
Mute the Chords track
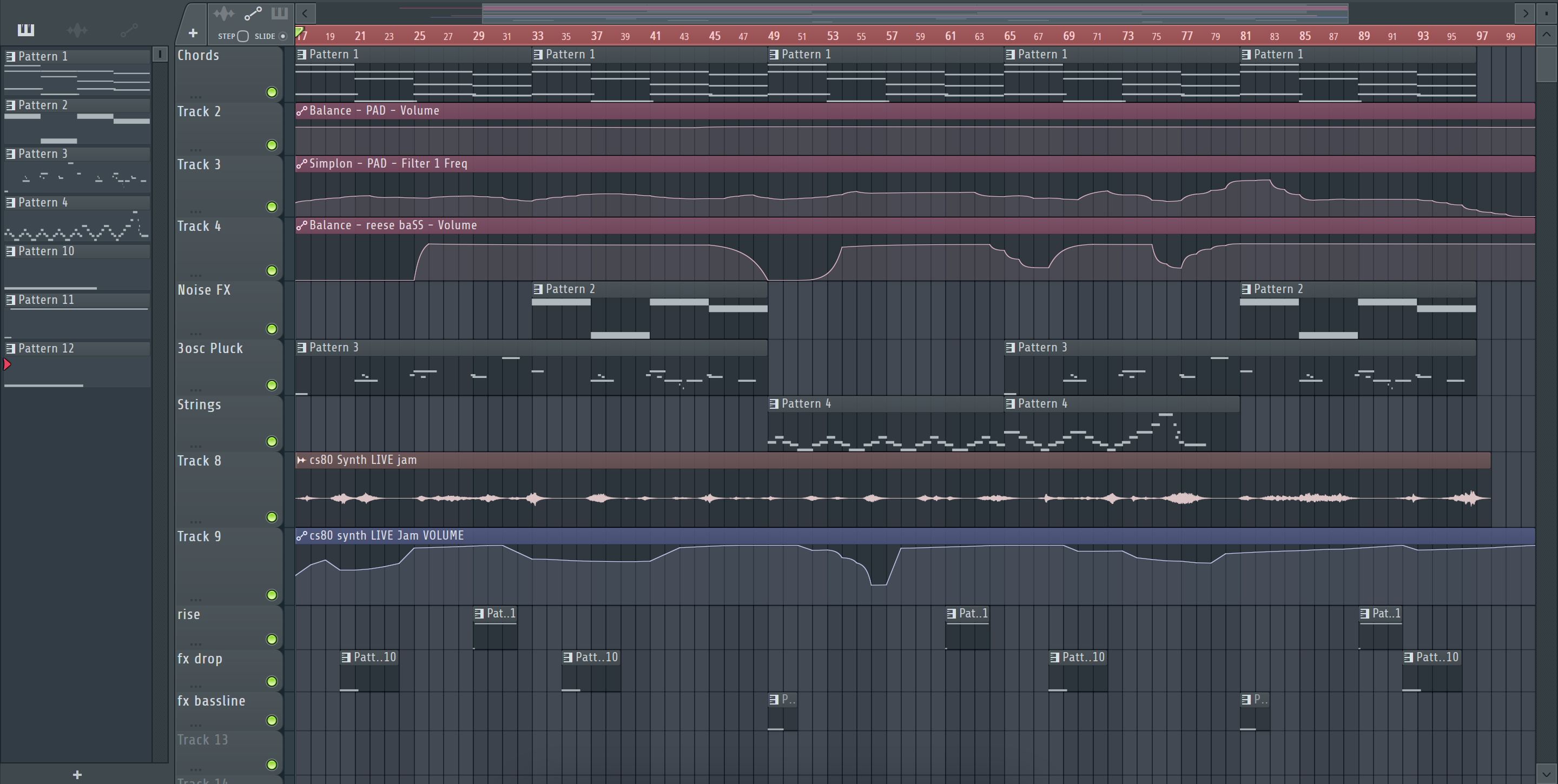tap(272, 92)
